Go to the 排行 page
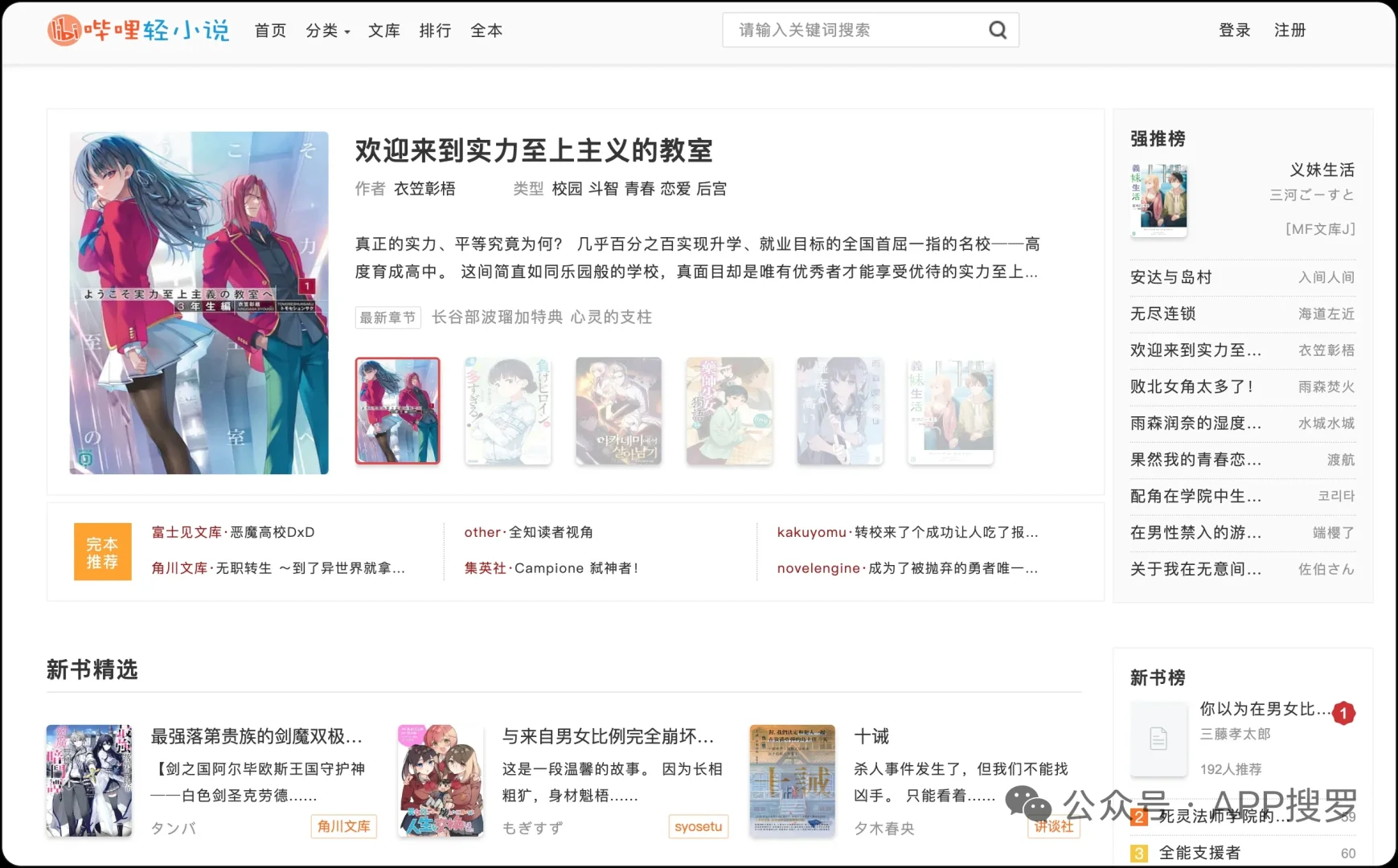The width and height of the screenshot is (1398, 868). tap(435, 31)
